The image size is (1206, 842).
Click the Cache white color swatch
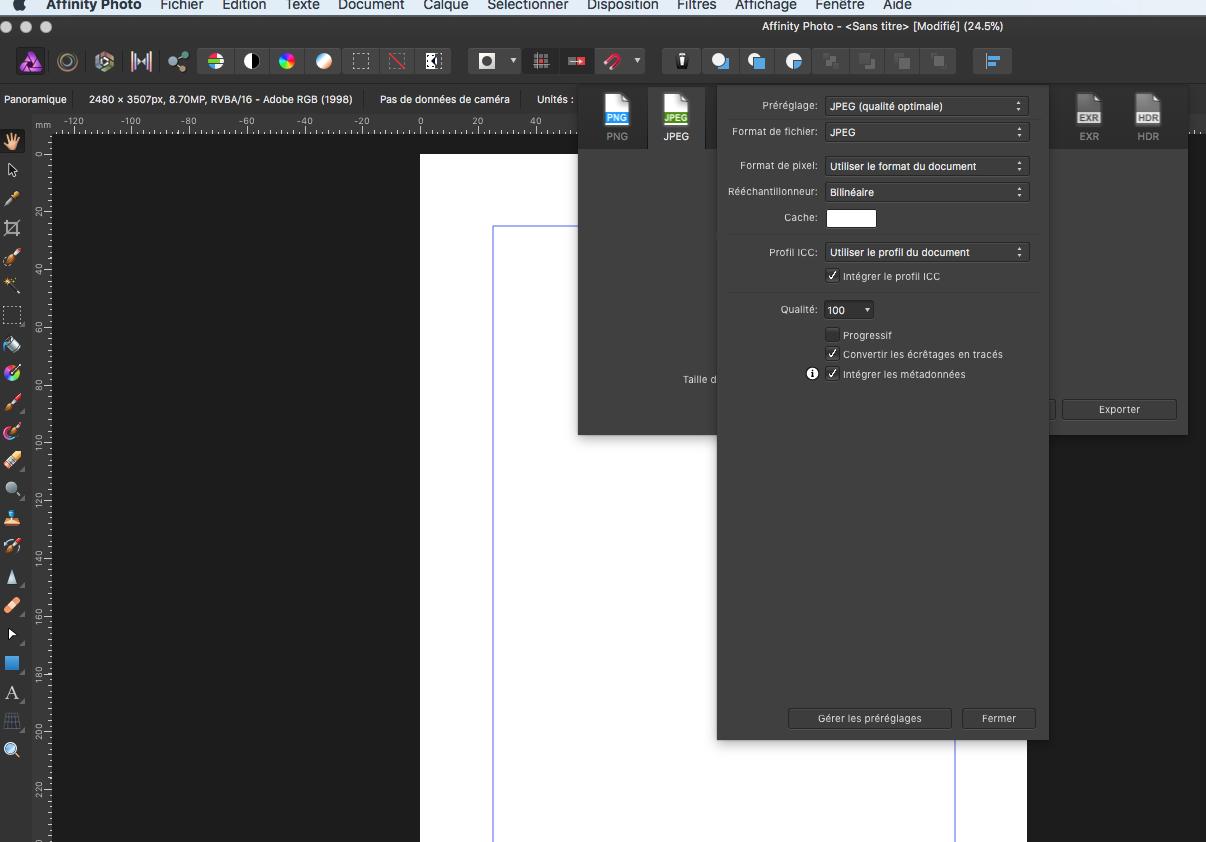(x=851, y=218)
